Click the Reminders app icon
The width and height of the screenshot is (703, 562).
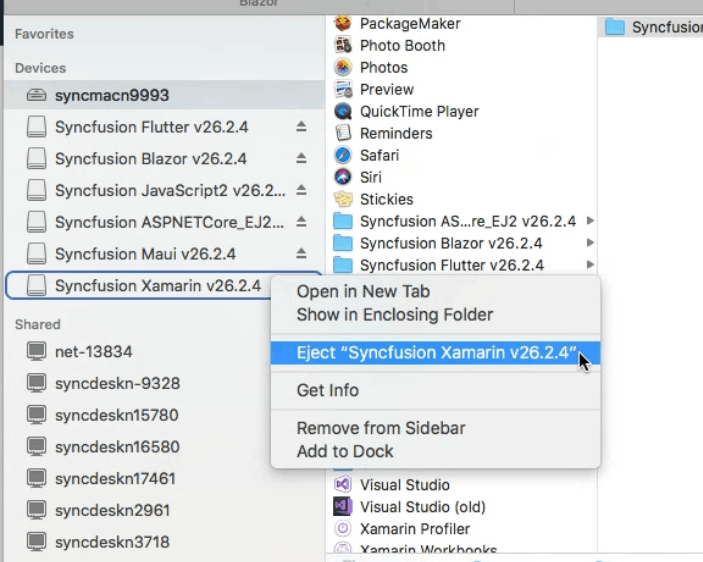point(343,133)
